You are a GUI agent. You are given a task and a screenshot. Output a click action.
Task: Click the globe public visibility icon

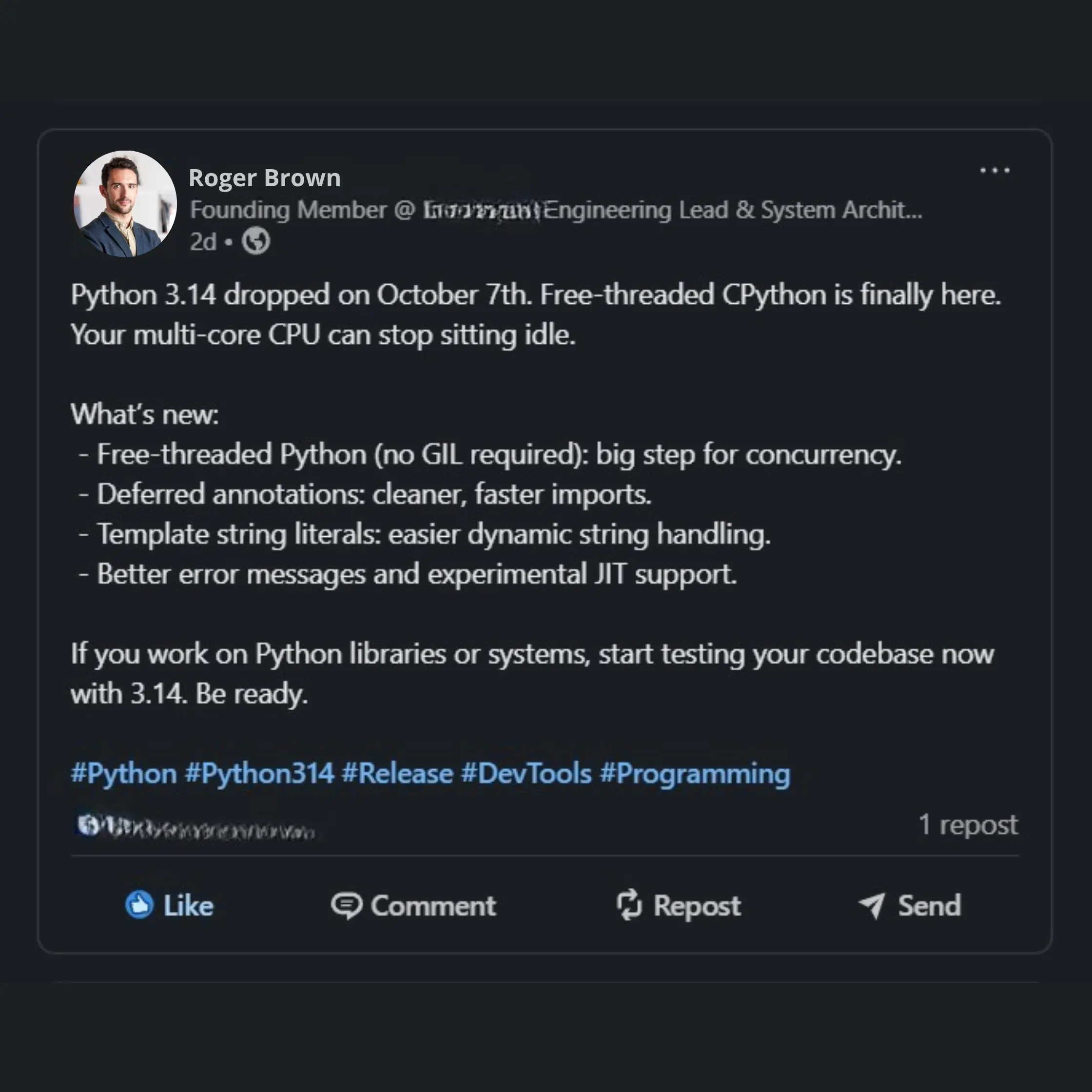(256, 241)
